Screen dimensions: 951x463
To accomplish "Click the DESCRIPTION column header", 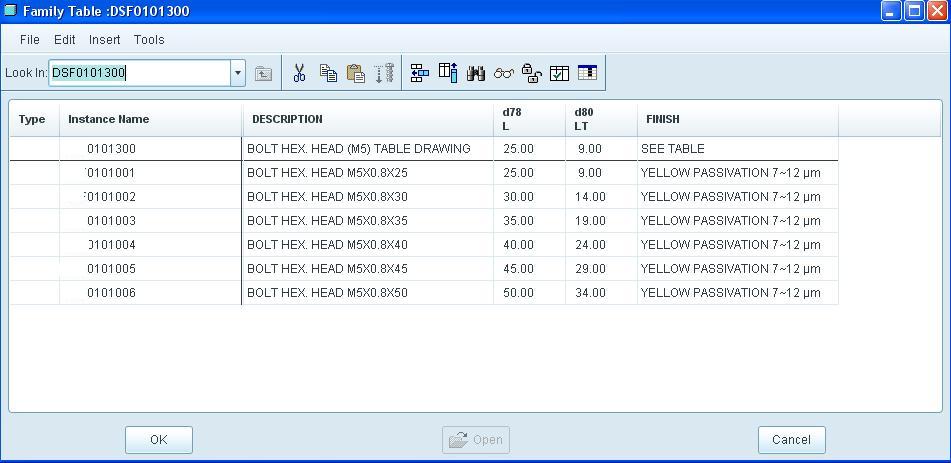I will [x=368, y=120].
